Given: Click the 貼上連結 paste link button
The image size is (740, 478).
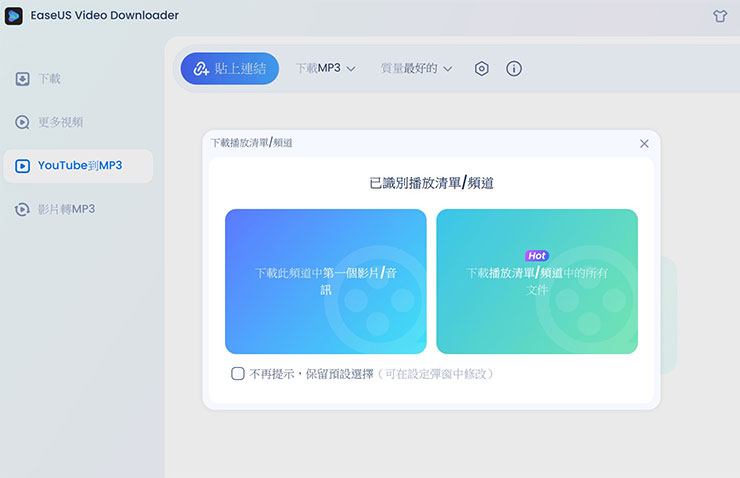Looking at the screenshot, I should tap(229, 69).
